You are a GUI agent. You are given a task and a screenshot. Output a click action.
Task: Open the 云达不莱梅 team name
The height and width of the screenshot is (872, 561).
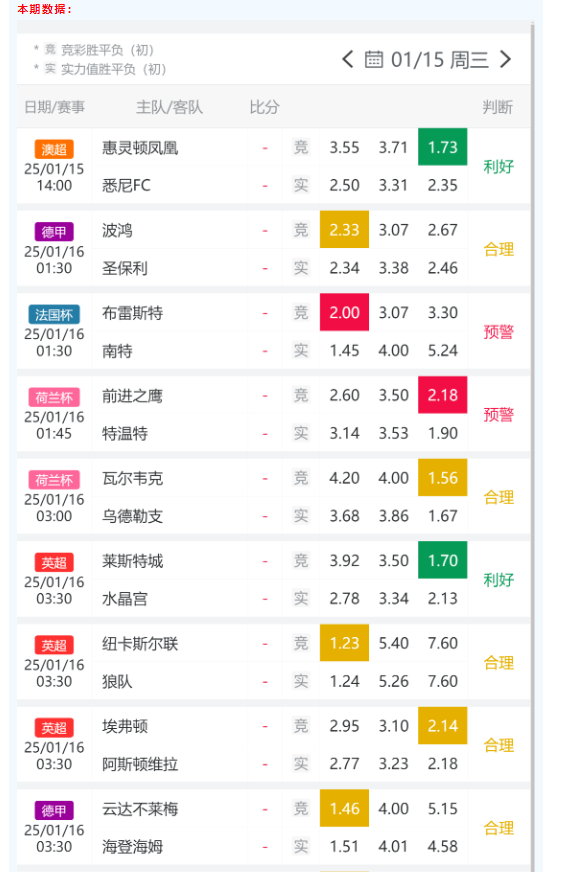(x=140, y=809)
